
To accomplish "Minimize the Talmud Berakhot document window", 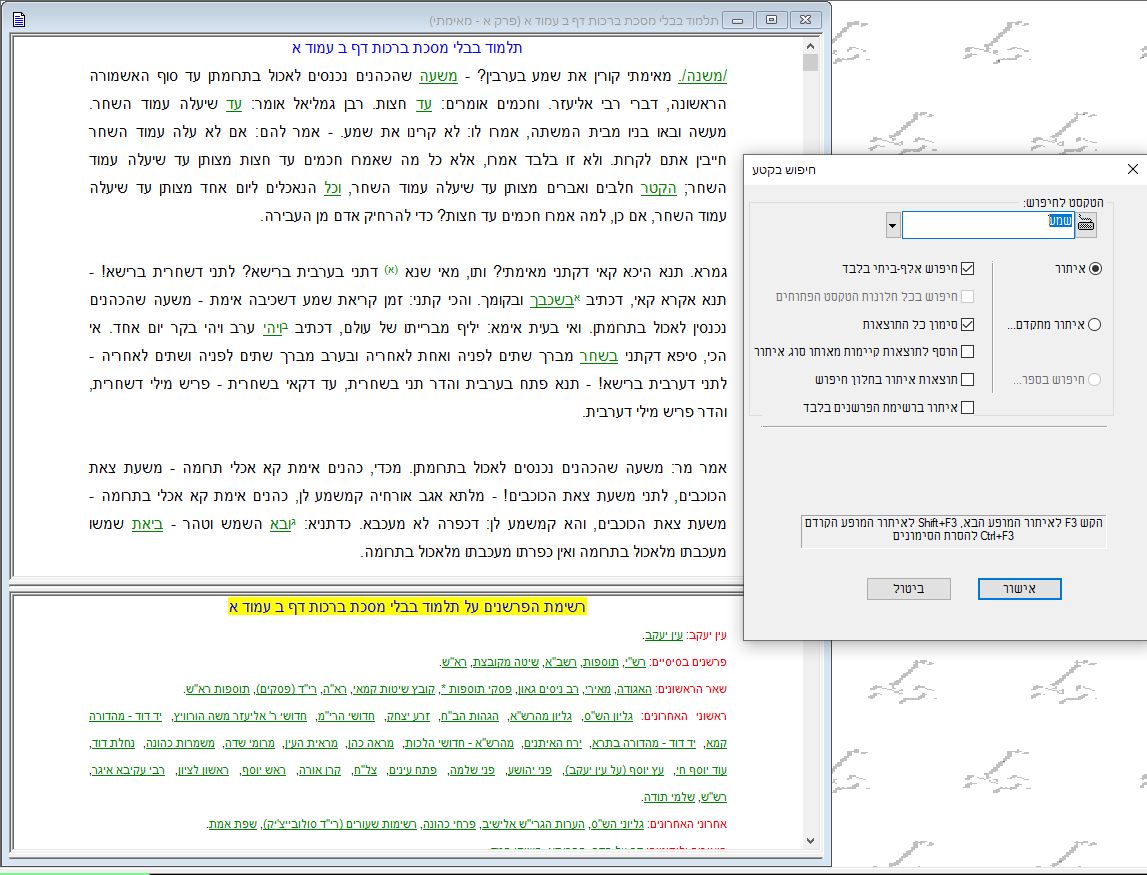I will coord(737,20).
